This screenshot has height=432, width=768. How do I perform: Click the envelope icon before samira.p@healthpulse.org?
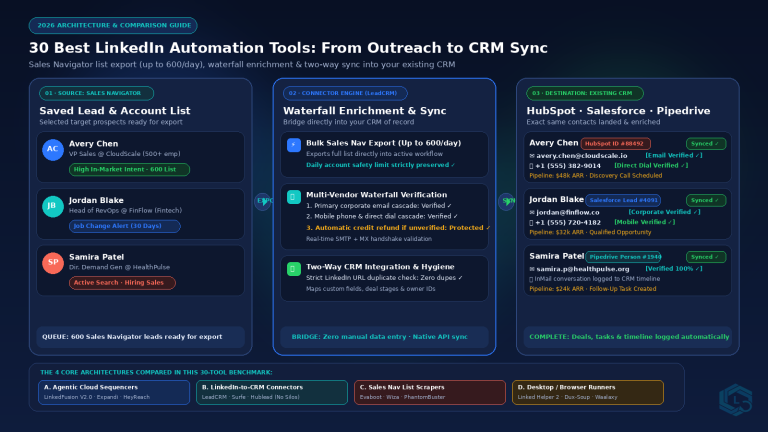coord(532,269)
